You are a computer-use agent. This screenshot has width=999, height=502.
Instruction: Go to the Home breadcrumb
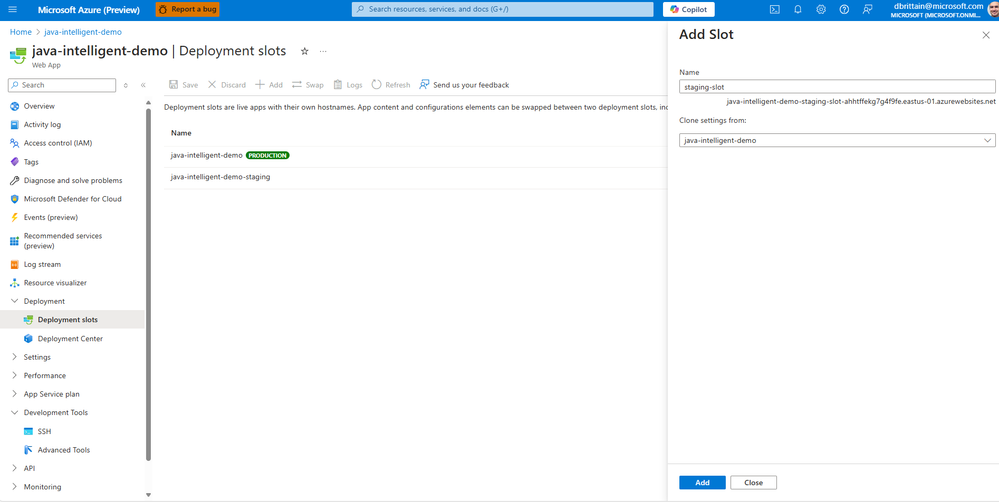(x=20, y=32)
